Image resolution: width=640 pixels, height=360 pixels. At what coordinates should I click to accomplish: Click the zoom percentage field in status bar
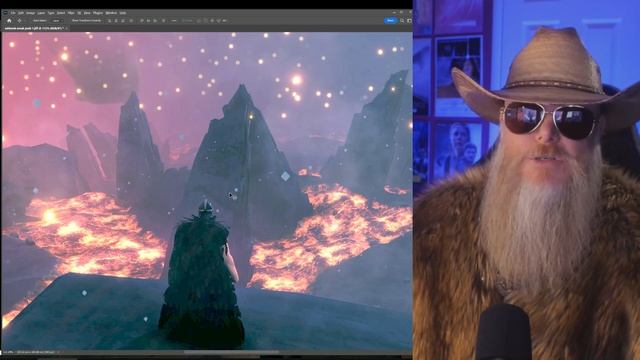[x=7, y=352]
